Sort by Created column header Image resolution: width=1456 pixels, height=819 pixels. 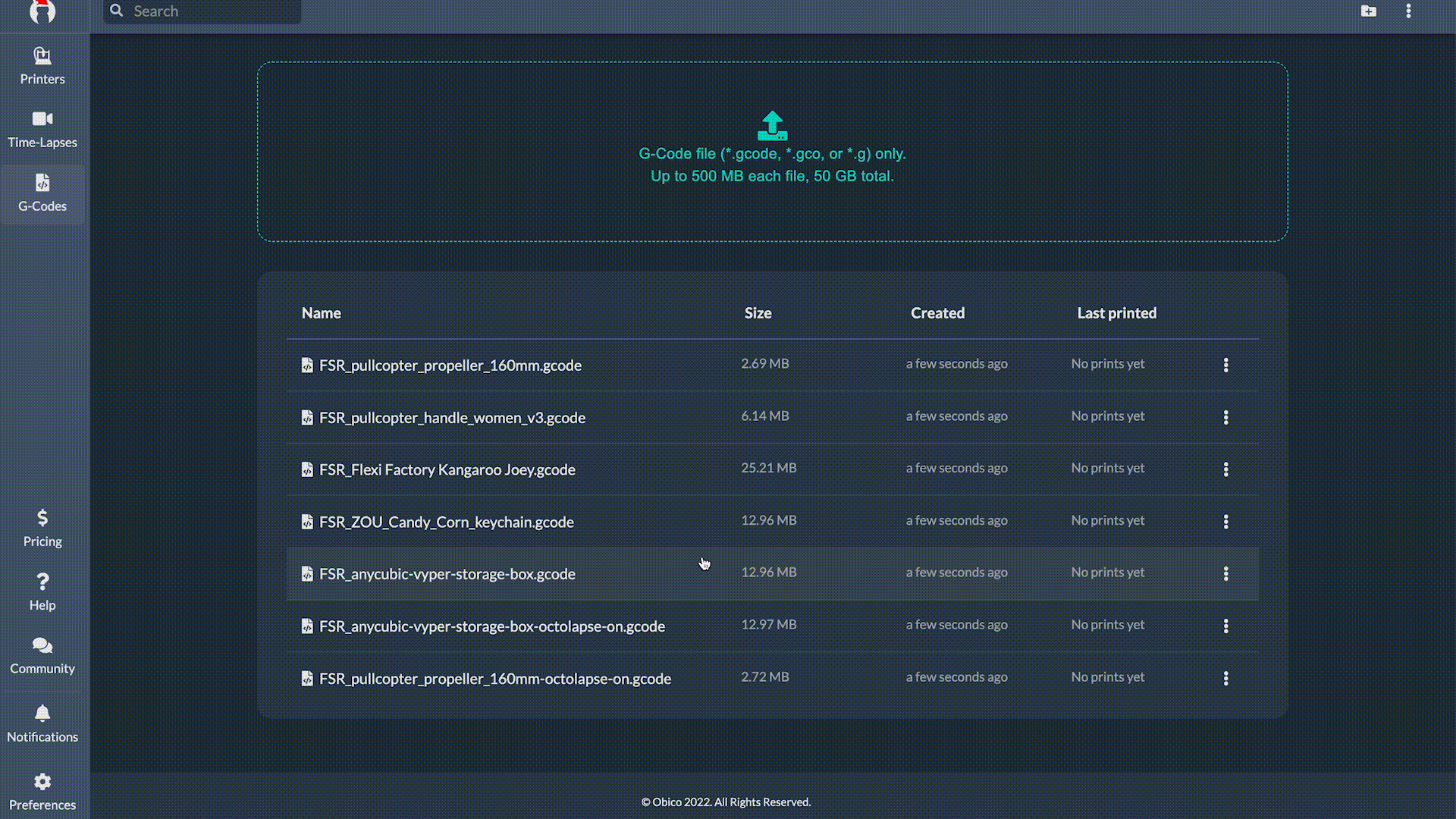tap(937, 313)
